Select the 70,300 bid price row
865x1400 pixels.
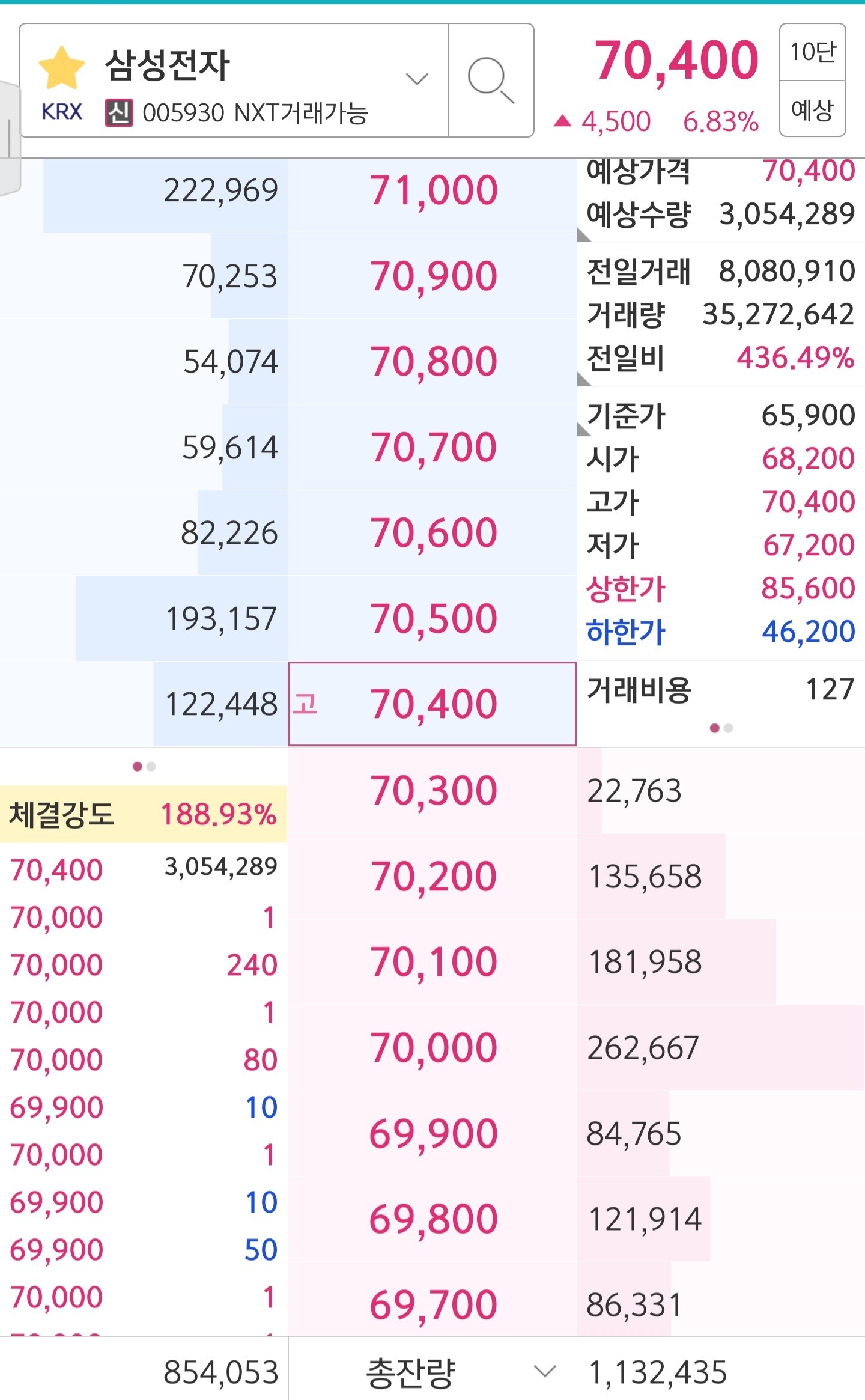click(x=432, y=790)
